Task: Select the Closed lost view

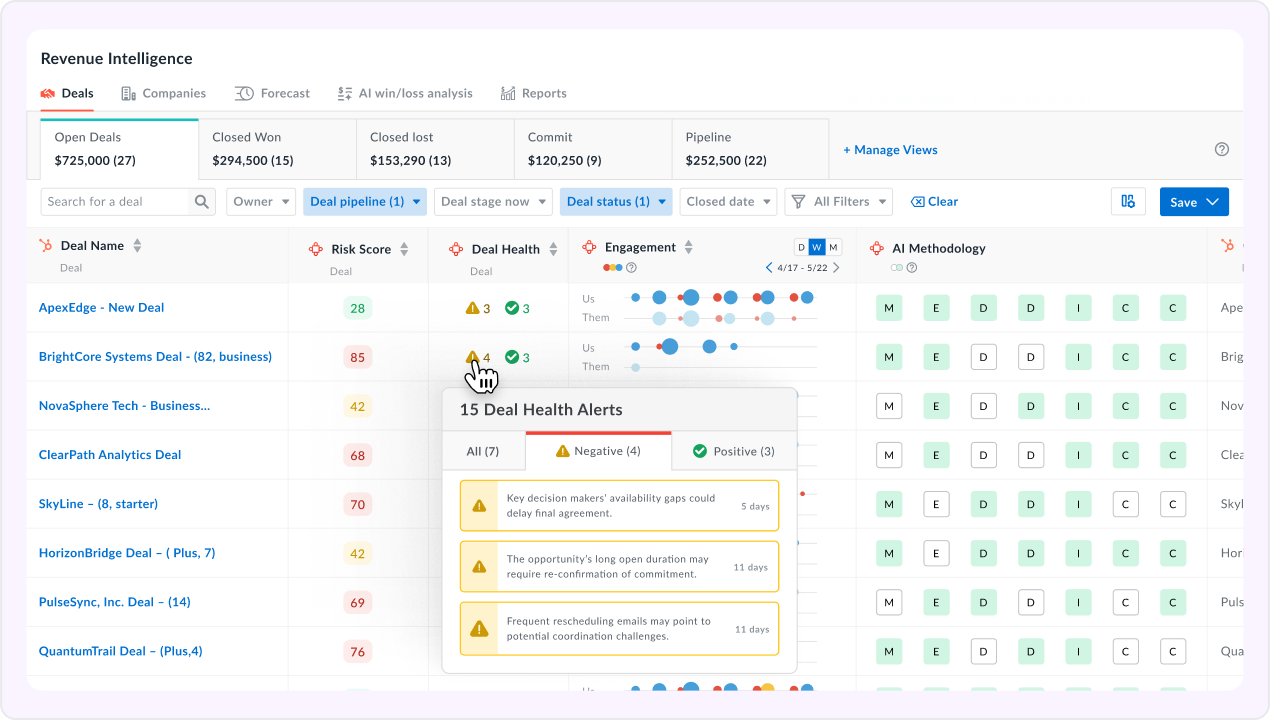Action: (x=435, y=149)
